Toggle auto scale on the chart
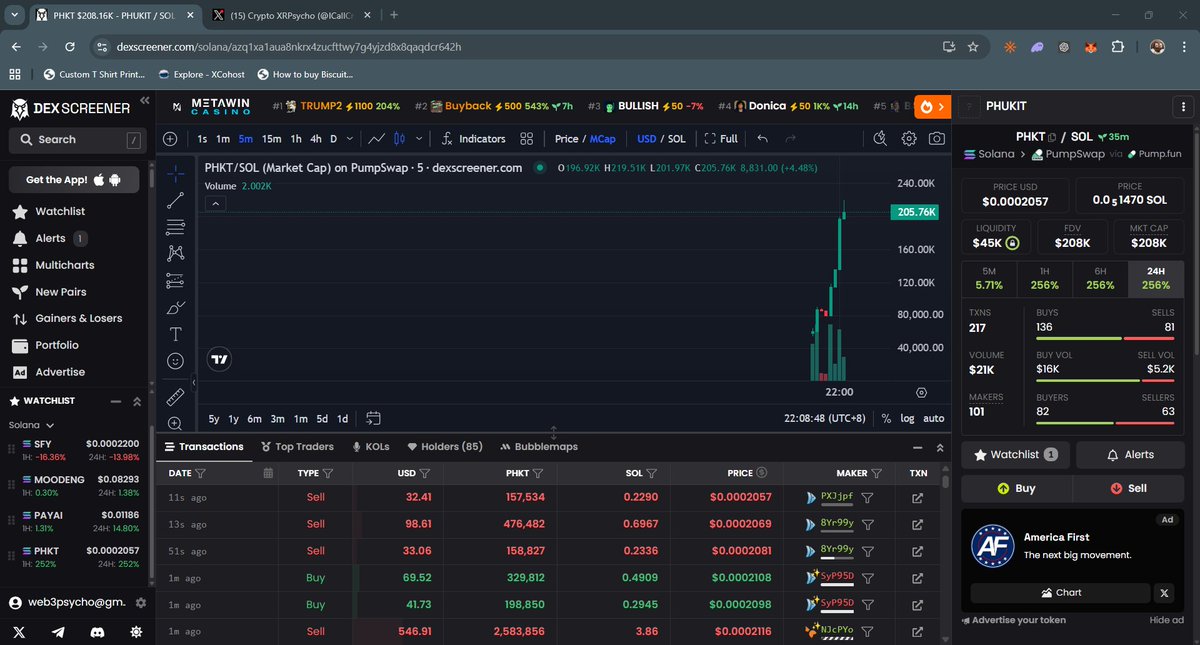 tap(933, 419)
